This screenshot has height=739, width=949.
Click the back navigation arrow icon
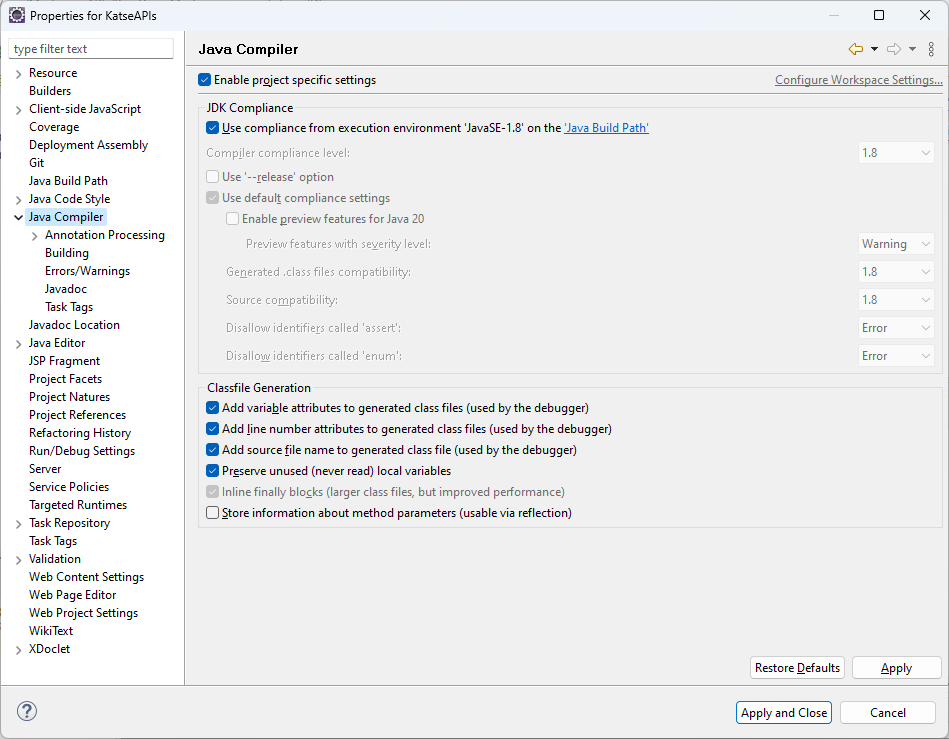coord(855,49)
